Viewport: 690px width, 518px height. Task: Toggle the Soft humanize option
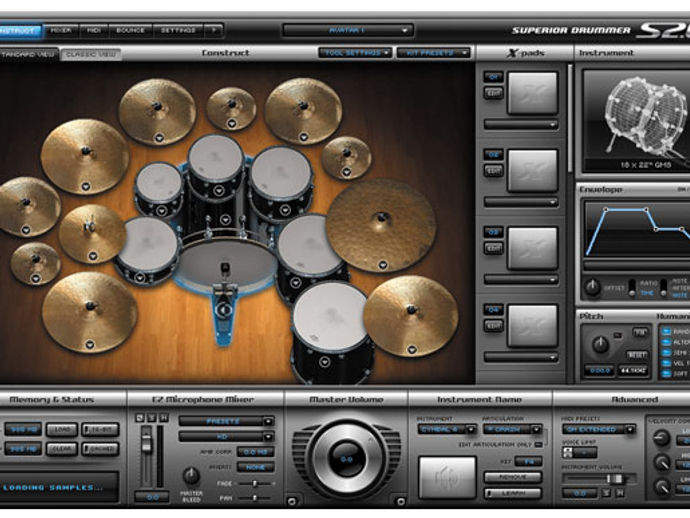(x=666, y=374)
